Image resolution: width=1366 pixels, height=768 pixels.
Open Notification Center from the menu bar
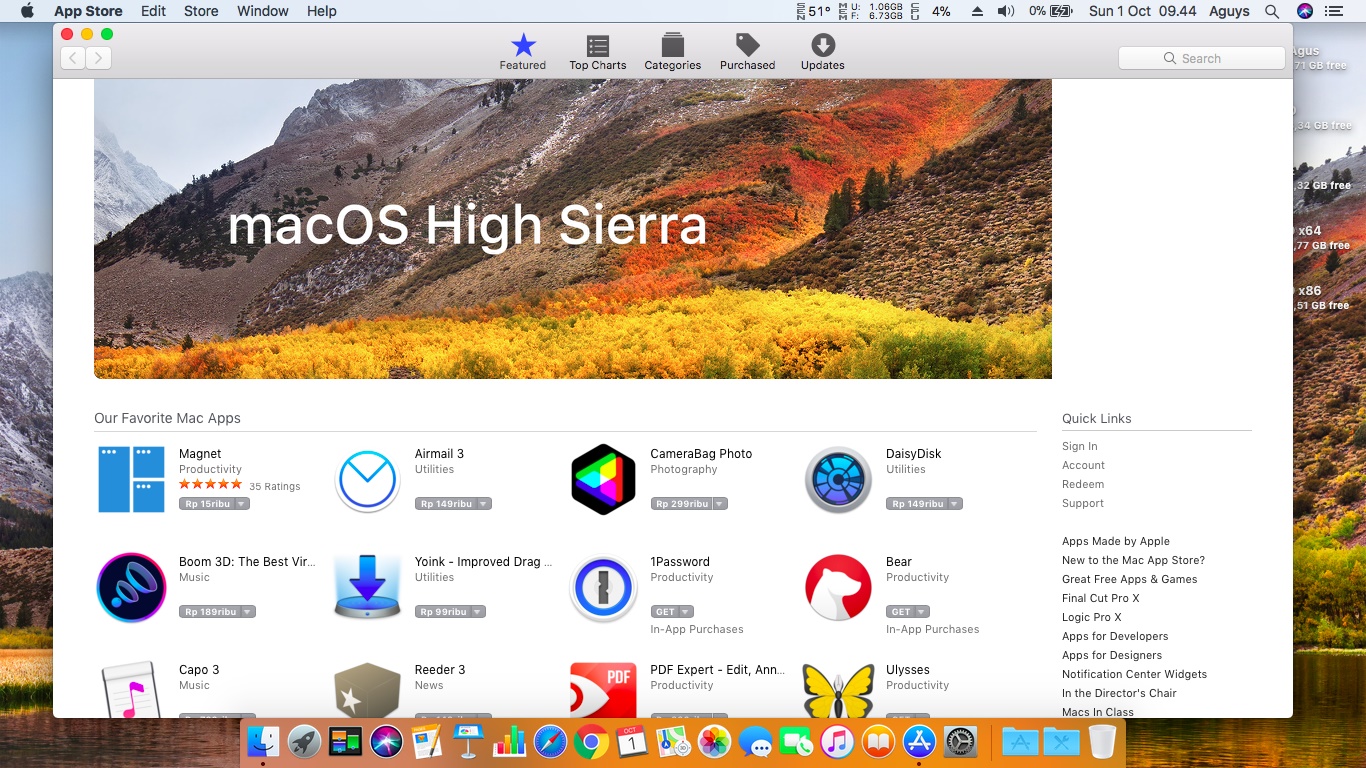pos(1333,11)
